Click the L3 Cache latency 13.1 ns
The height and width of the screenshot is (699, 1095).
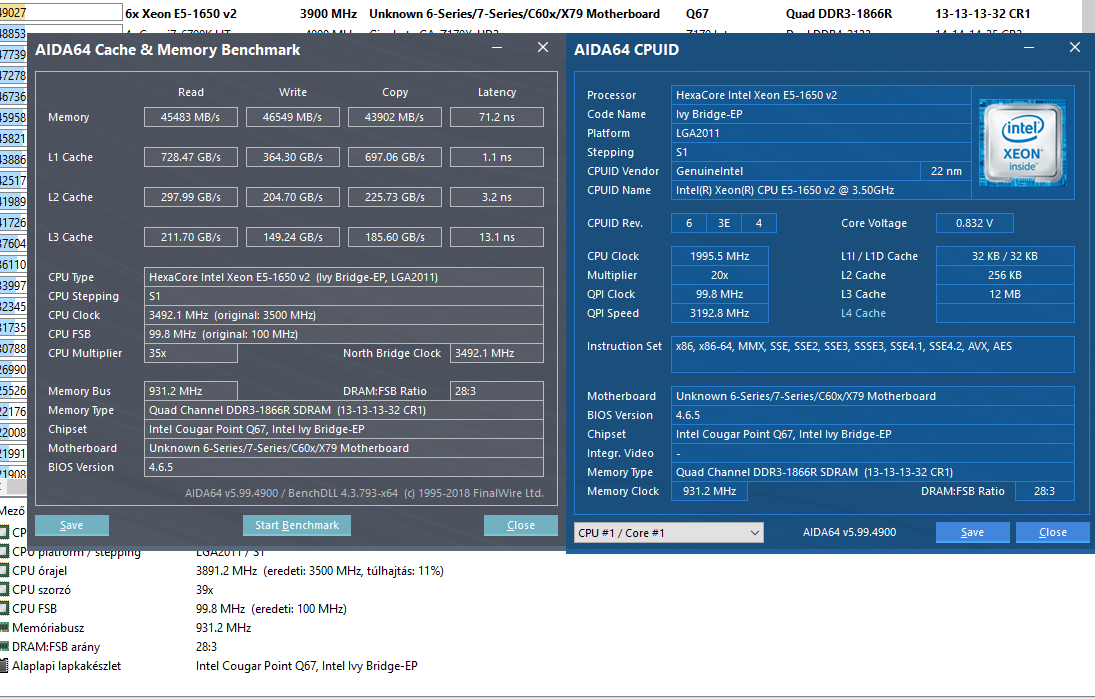[x=497, y=237]
